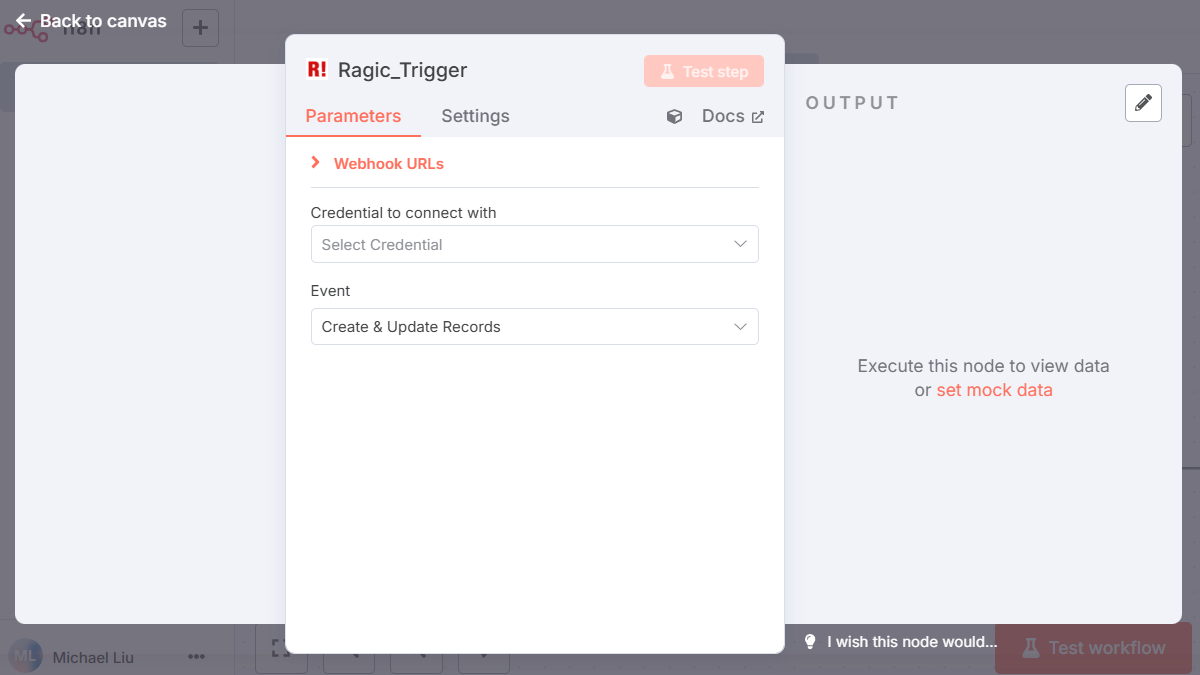Screen dimensions: 1200x675
Task: Click the Test workflow button
Action: tap(1093, 648)
